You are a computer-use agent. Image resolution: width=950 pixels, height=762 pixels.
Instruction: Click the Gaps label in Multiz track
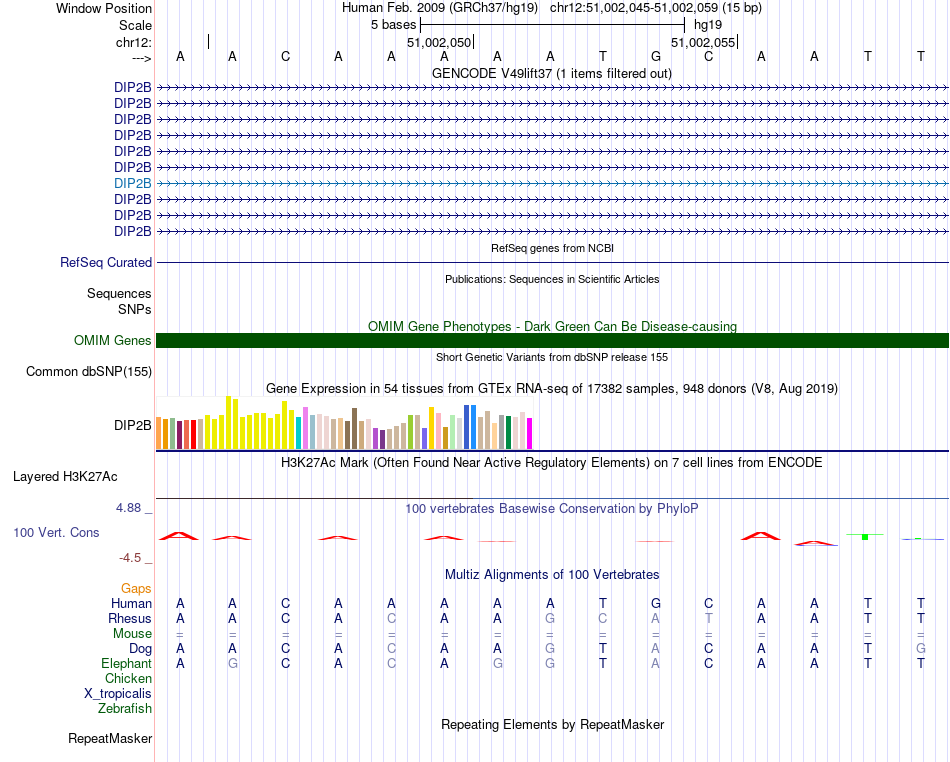(x=136, y=588)
